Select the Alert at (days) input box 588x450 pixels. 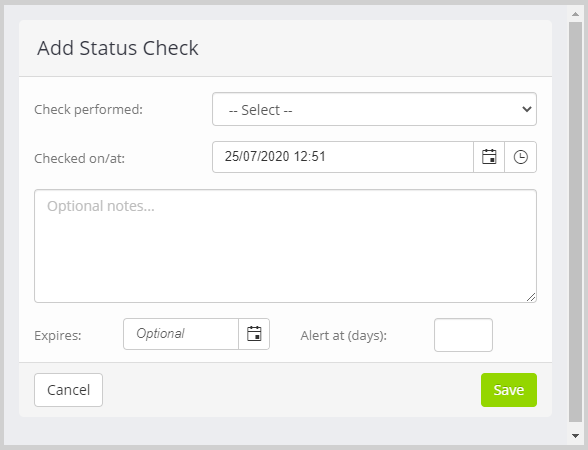(463, 335)
